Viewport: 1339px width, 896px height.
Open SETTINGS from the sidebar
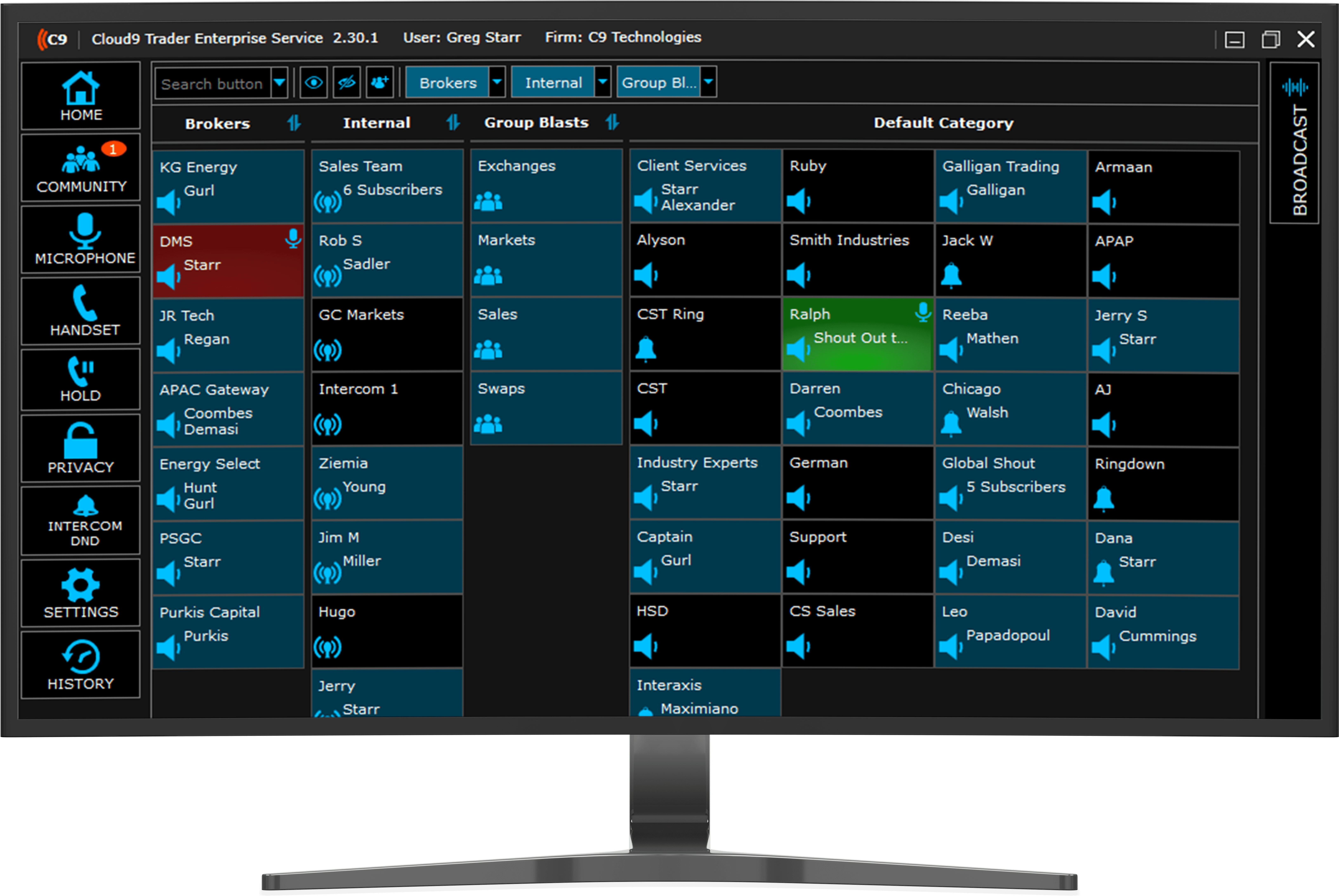click(81, 593)
